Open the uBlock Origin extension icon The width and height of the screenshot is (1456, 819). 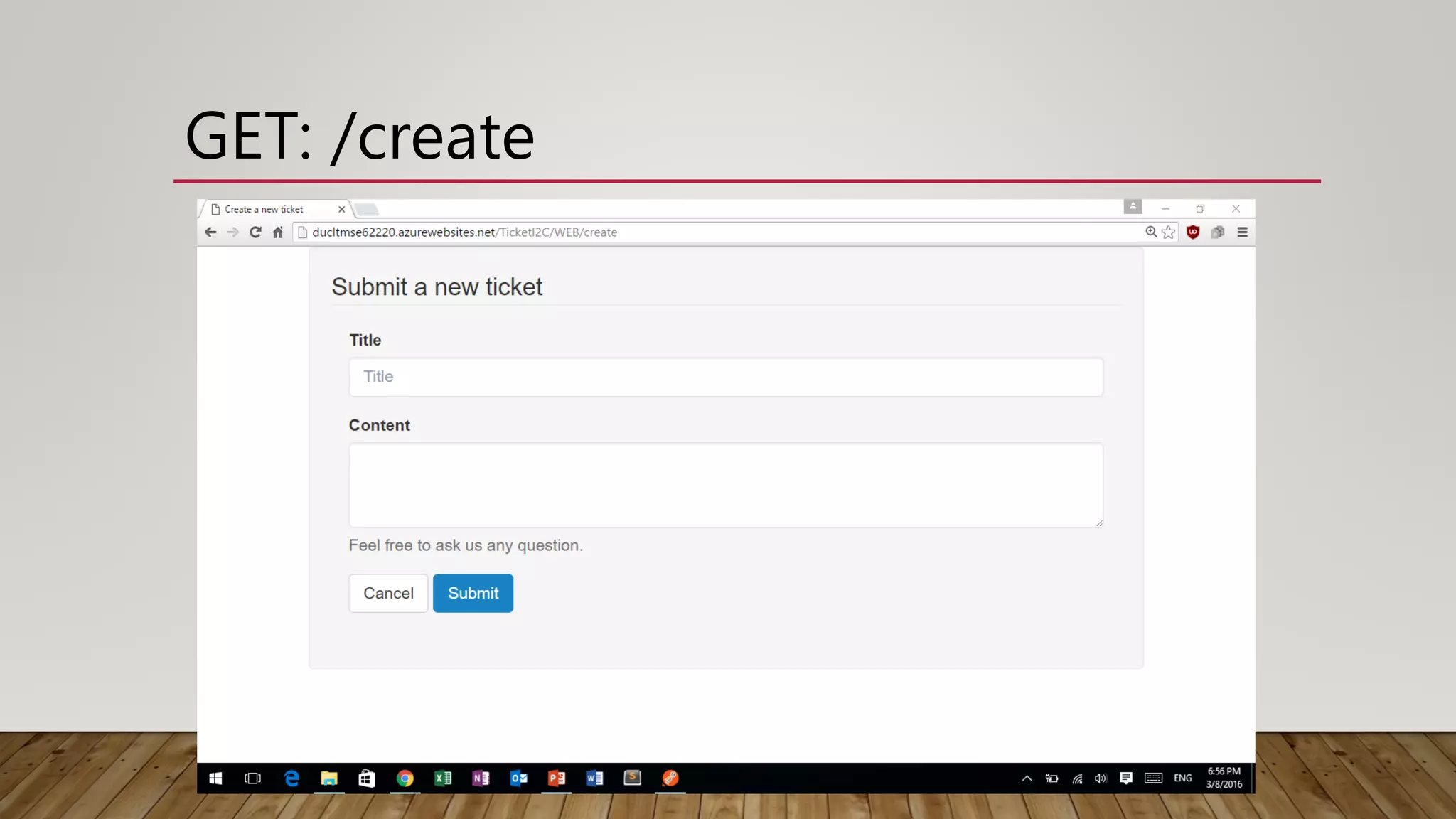1193,232
